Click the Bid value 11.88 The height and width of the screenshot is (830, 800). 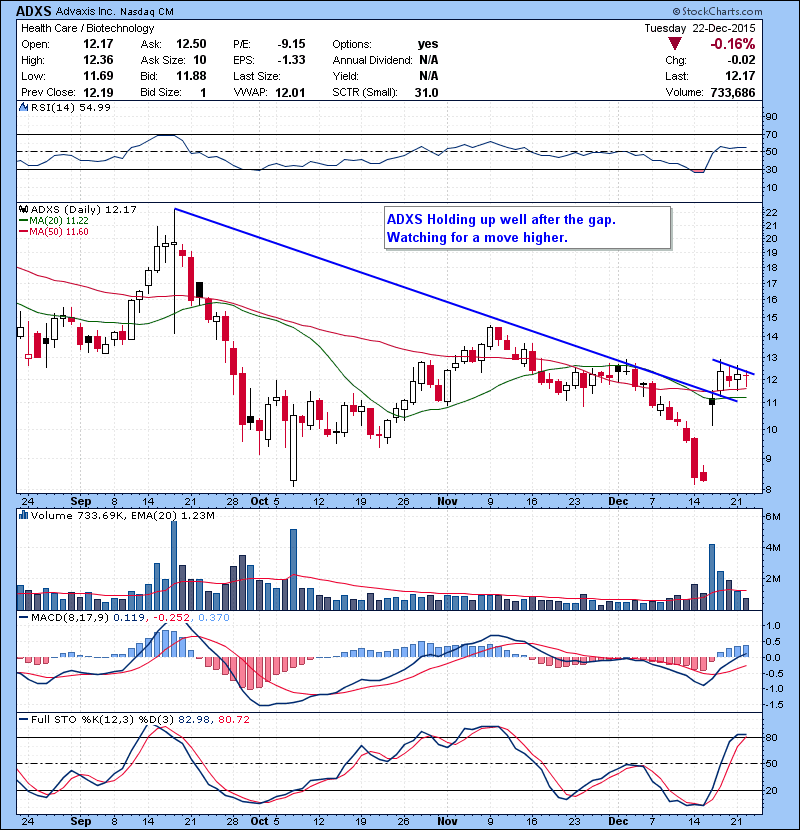tap(191, 76)
